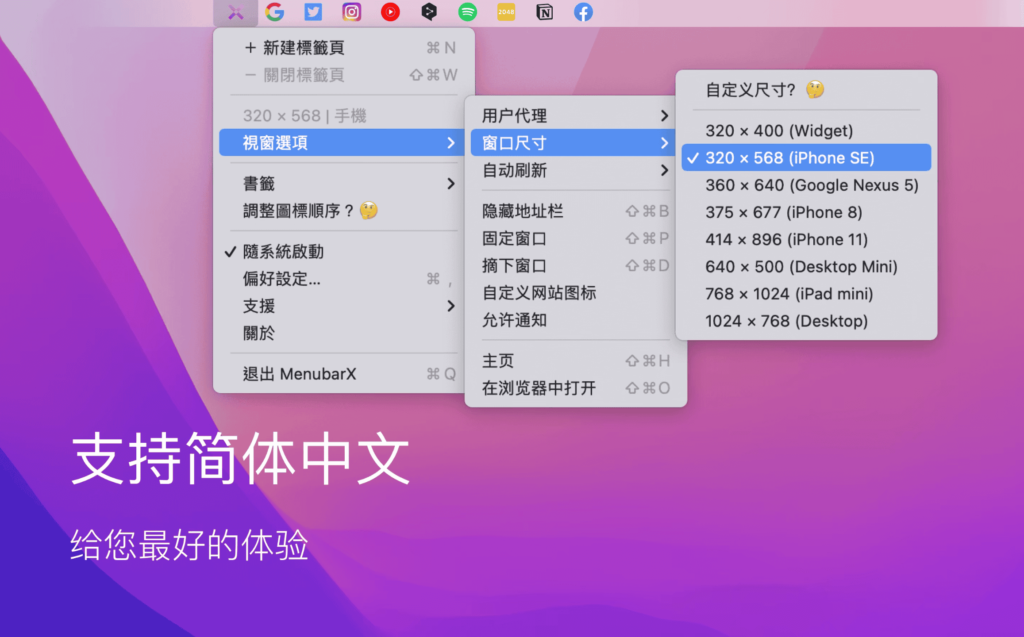
Task: Launch YouTube from the menu bar
Action: [389, 12]
